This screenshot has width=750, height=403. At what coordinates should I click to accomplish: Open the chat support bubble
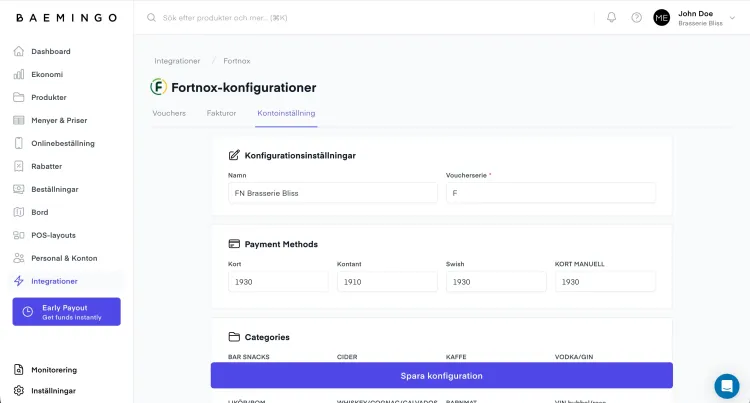726,386
